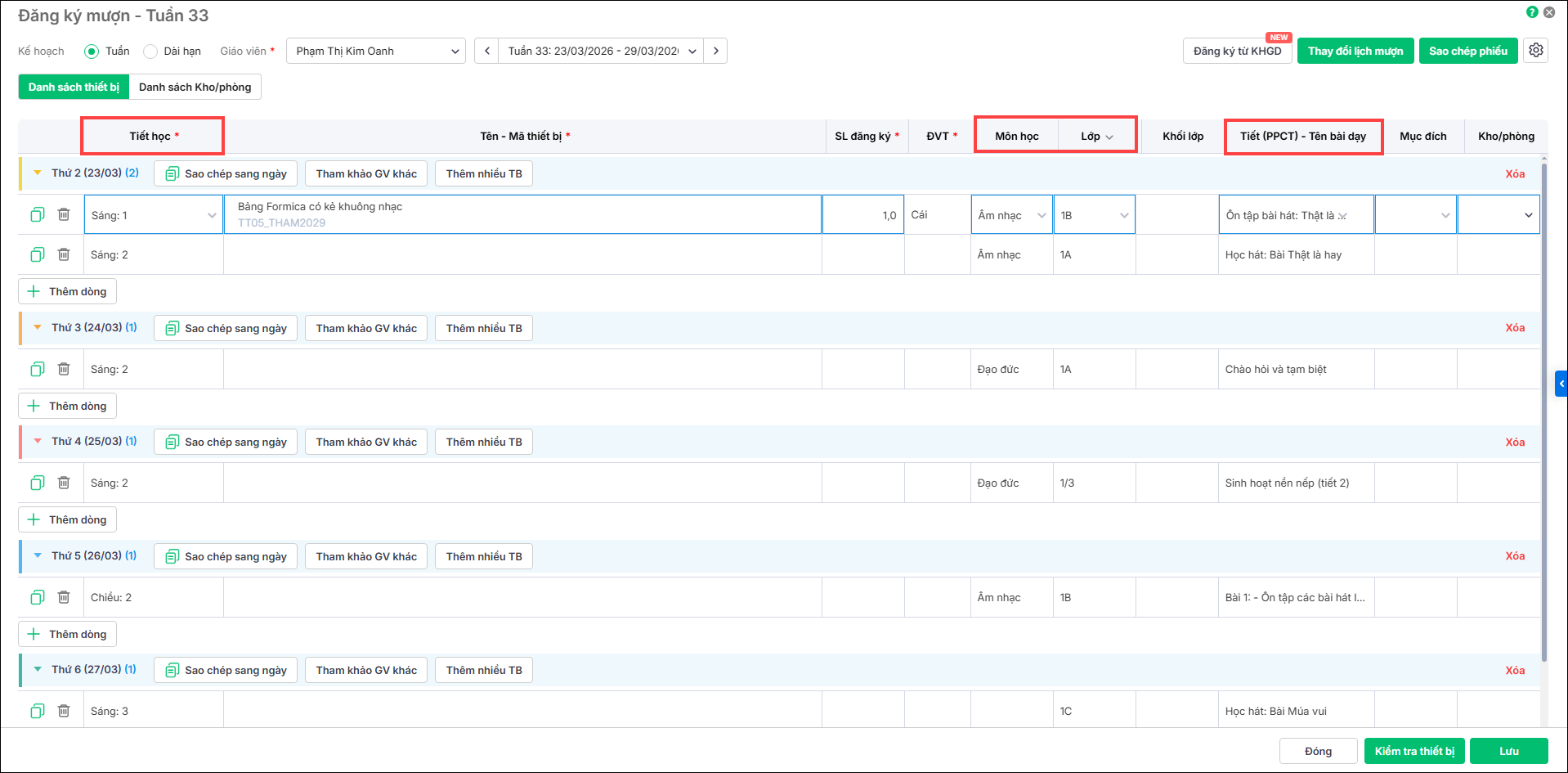Click the green help question mark icon
Screen dimensions: 1568x773
pos(1532,12)
